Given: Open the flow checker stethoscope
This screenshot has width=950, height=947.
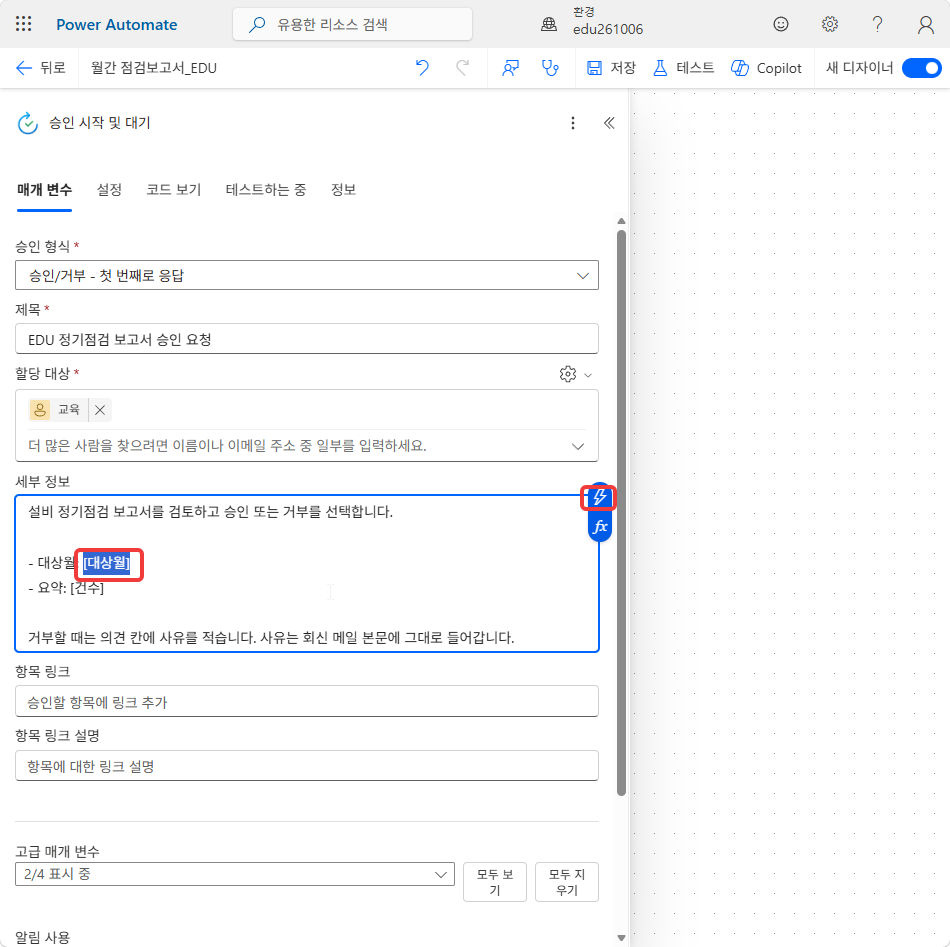Looking at the screenshot, I should point(550,68).
